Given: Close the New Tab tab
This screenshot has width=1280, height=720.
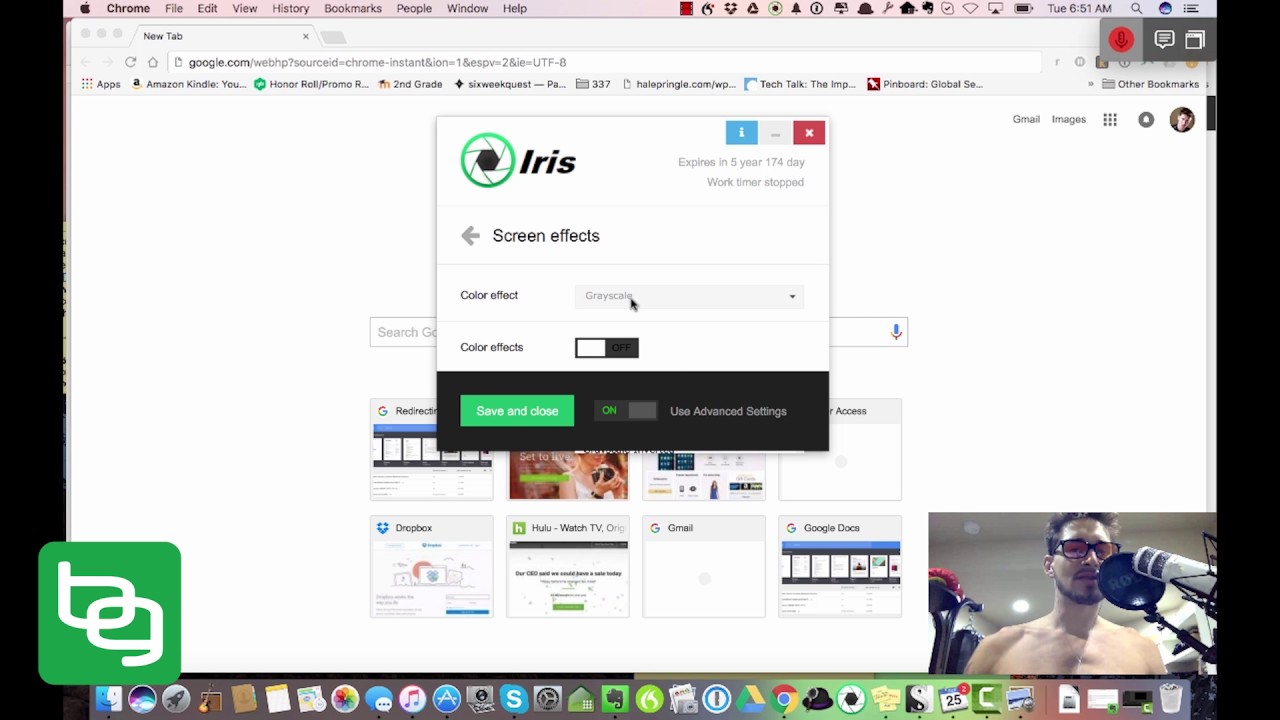Looking at the screenshot, I should pos(306,36).
